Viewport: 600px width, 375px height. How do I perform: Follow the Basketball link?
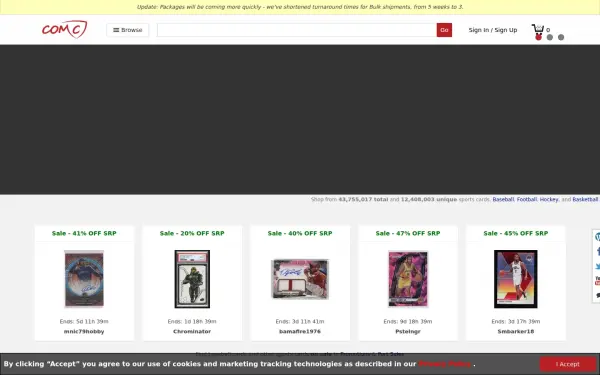pyautogui.click(x=585, y=199)
